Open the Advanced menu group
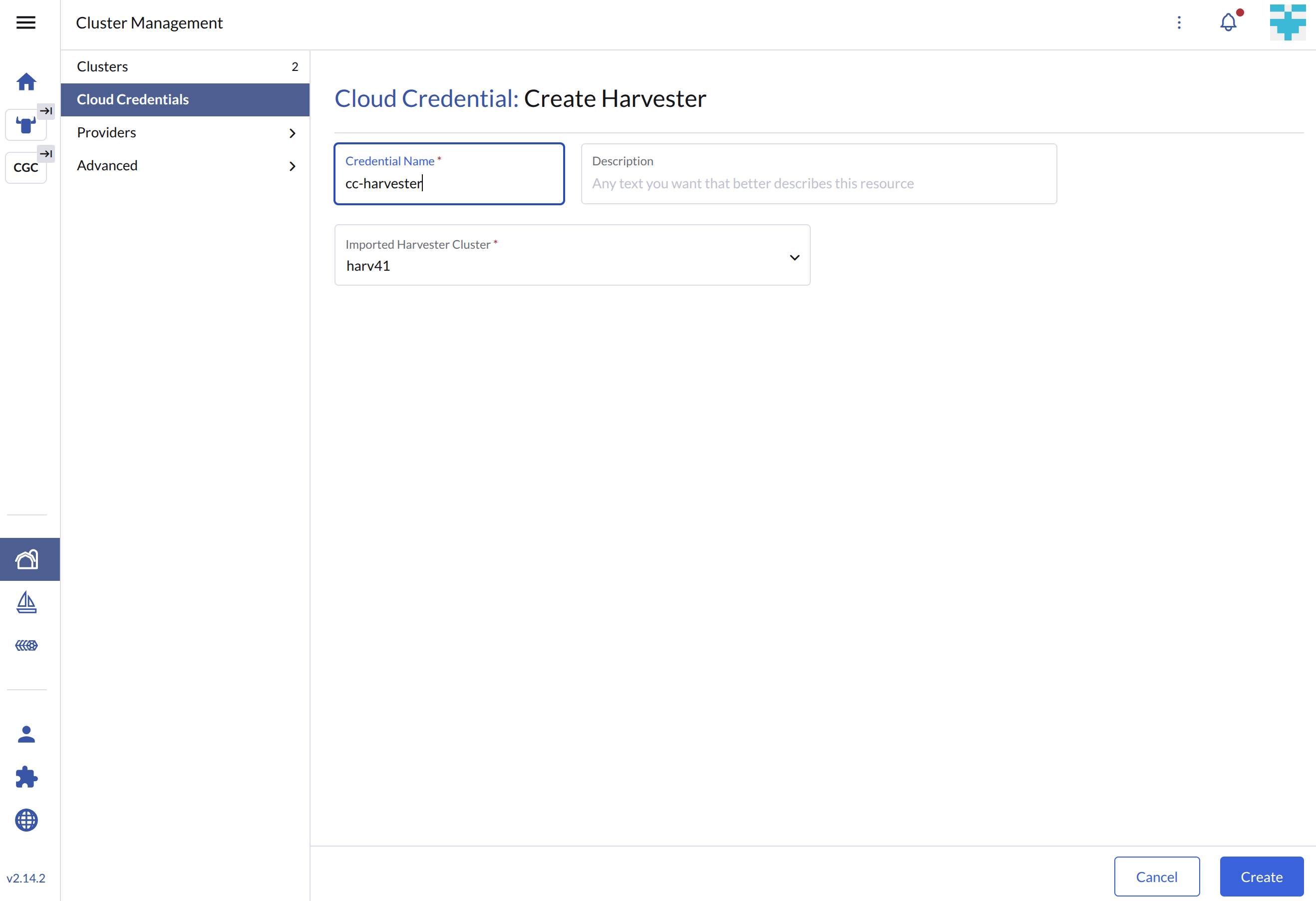 (x=185, y=165)
